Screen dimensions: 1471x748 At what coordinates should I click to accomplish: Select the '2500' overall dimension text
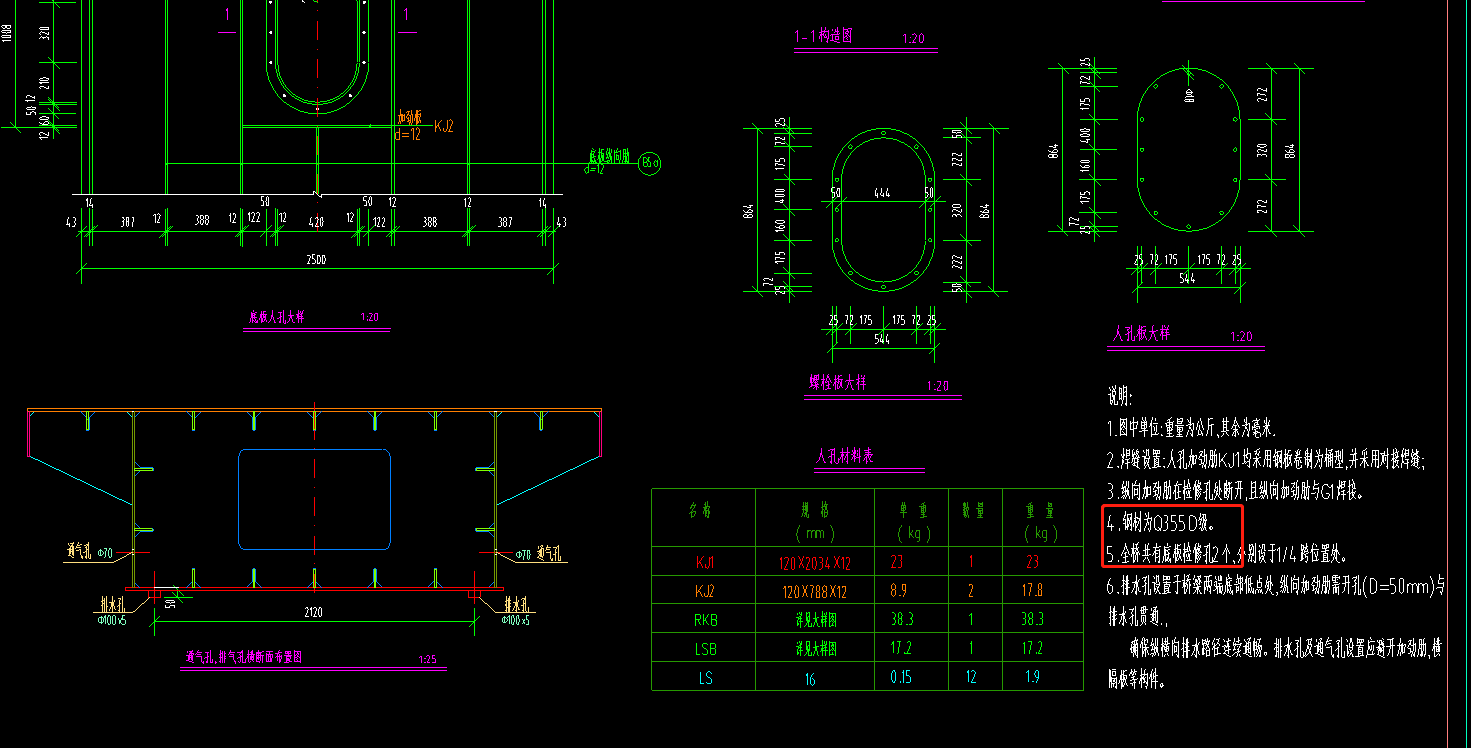(x=317, y=260)
